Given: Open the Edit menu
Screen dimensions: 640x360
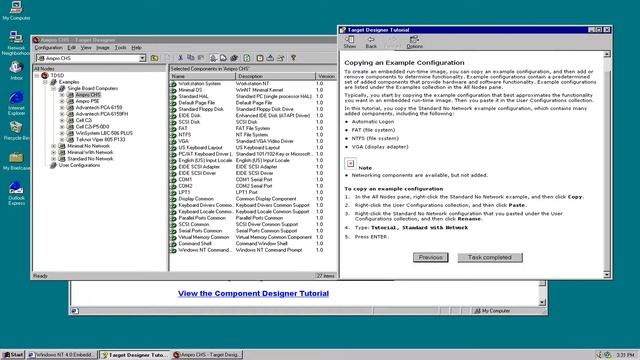Looking at the screenshot, I should pos(71,48).
